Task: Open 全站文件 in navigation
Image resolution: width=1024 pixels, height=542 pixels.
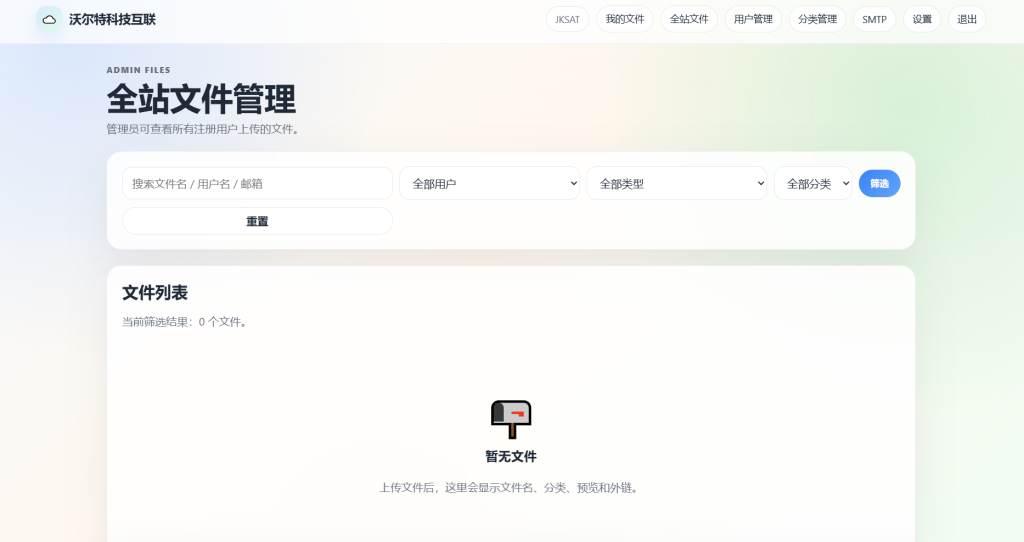Action: click(689, 20)
